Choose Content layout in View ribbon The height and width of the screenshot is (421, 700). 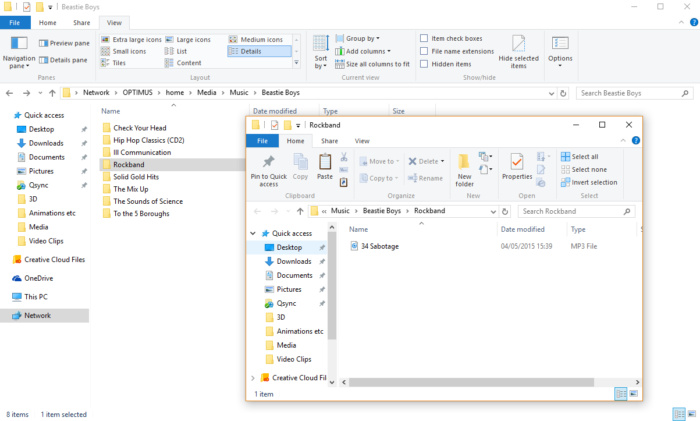(x=183, y=63)
